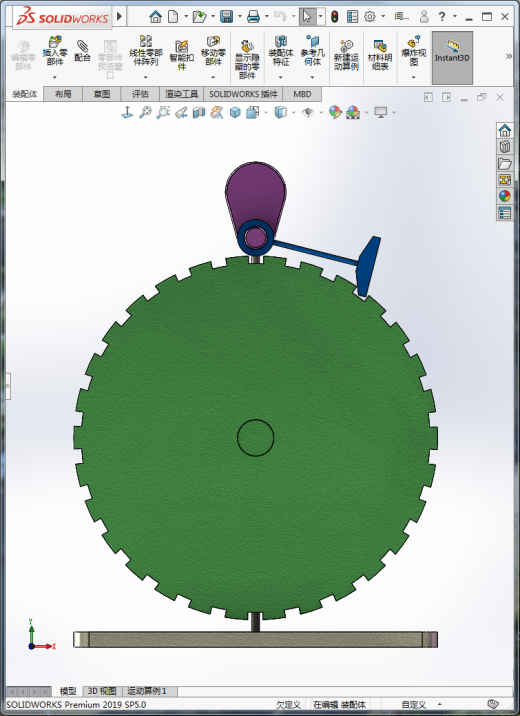Switch to the 草图 (Sketch) tab
Viewport: 520px width, 716px height.
pyautogui.click(x=102, y=94)
